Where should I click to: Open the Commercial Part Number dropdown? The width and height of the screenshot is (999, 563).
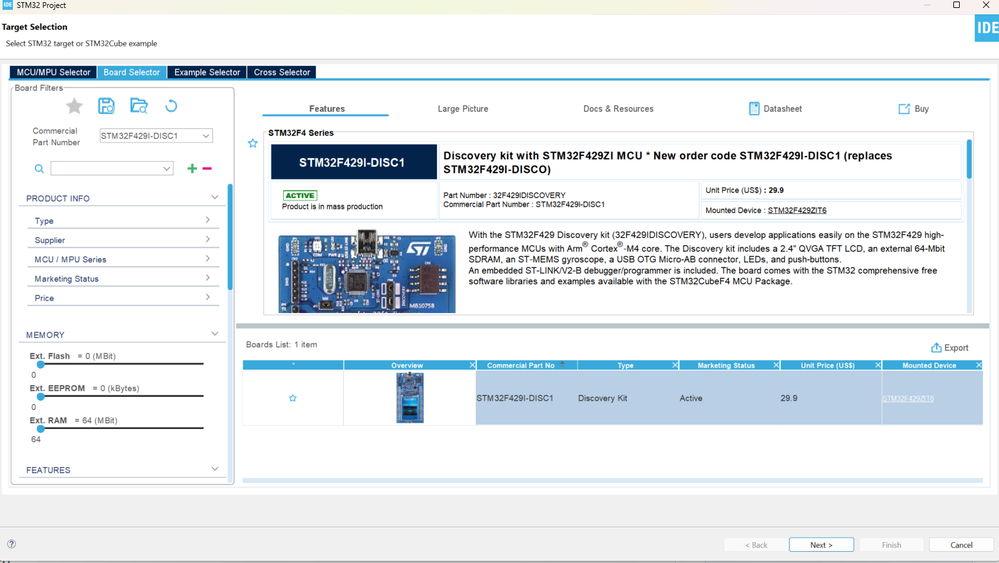(206, 136)
